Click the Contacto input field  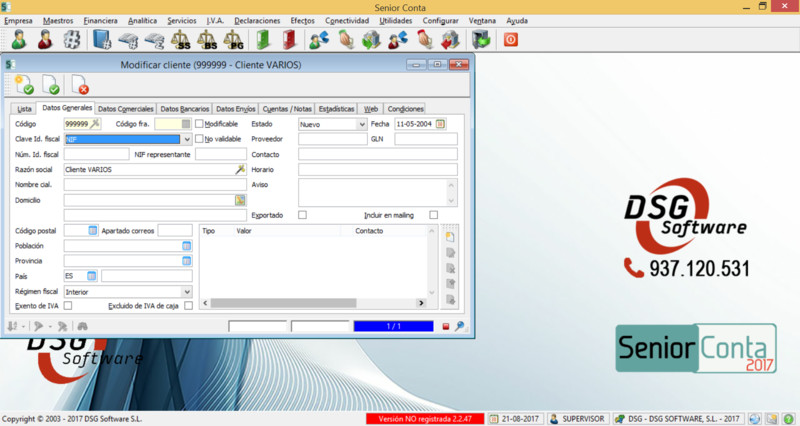(378, 154)
